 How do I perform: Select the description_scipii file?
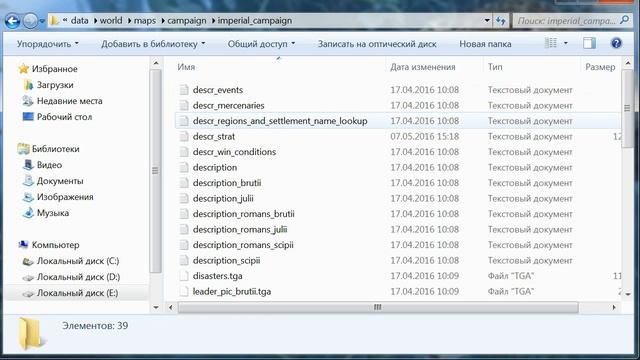227,260
